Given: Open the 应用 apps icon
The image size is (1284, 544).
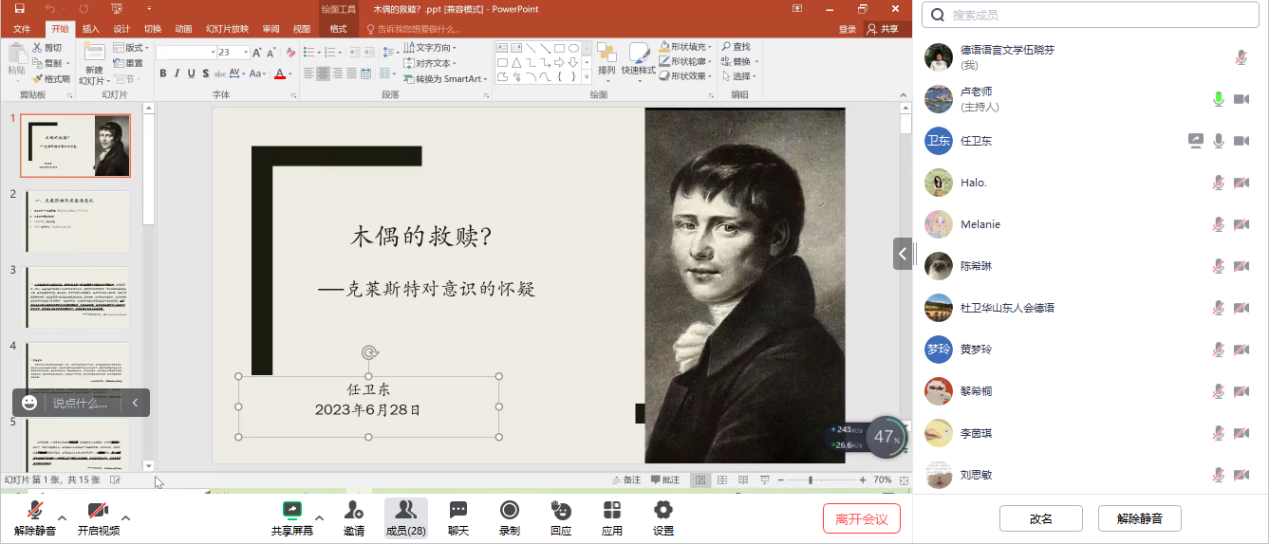Looking at the screenshot, I should tap(612, 511).
